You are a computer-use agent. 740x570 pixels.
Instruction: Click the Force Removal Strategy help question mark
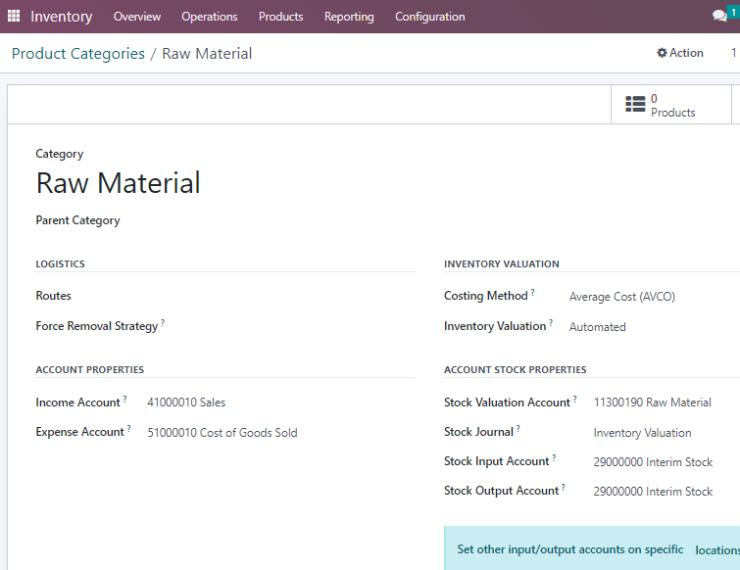coord(163,322)
